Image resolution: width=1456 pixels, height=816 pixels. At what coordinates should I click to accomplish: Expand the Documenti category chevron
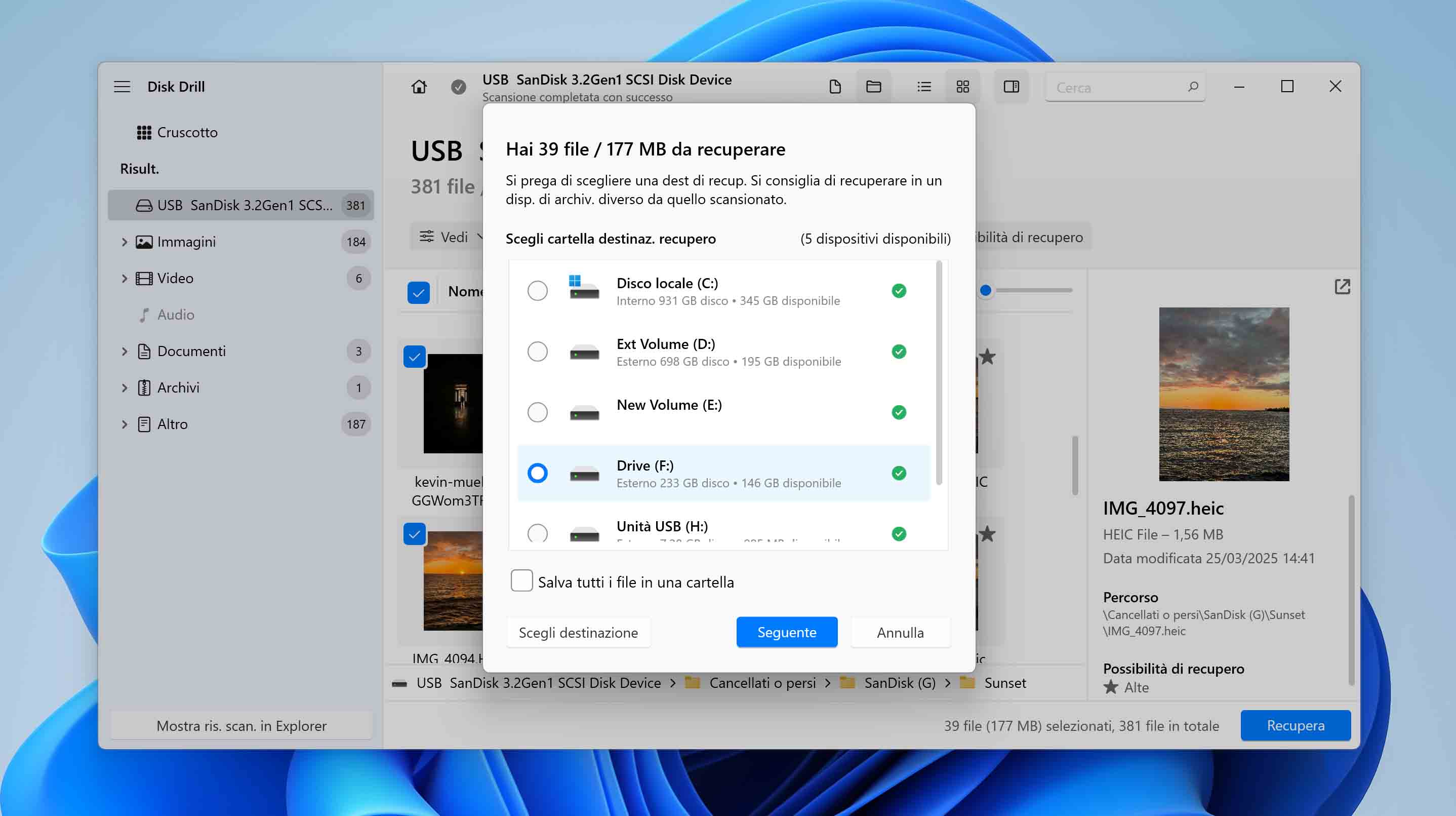tap(125, 351)
